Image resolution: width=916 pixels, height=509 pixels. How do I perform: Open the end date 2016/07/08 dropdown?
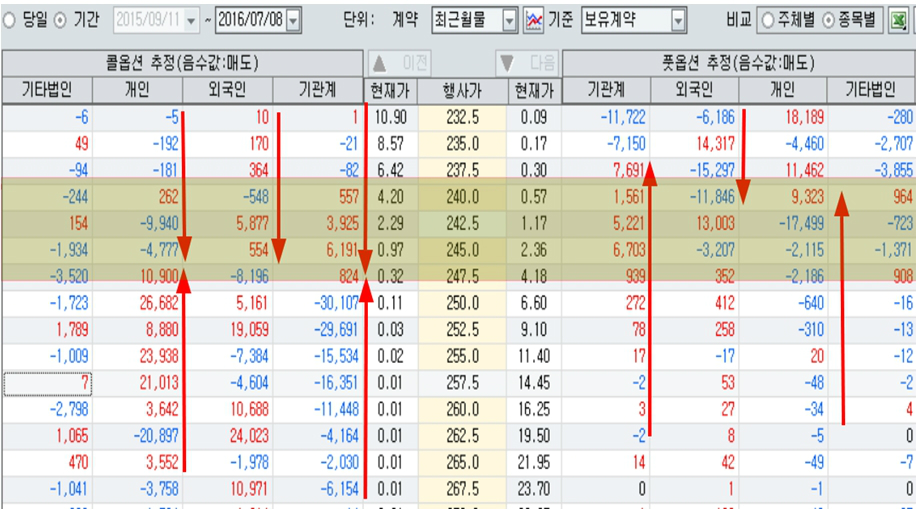point(293,19)
